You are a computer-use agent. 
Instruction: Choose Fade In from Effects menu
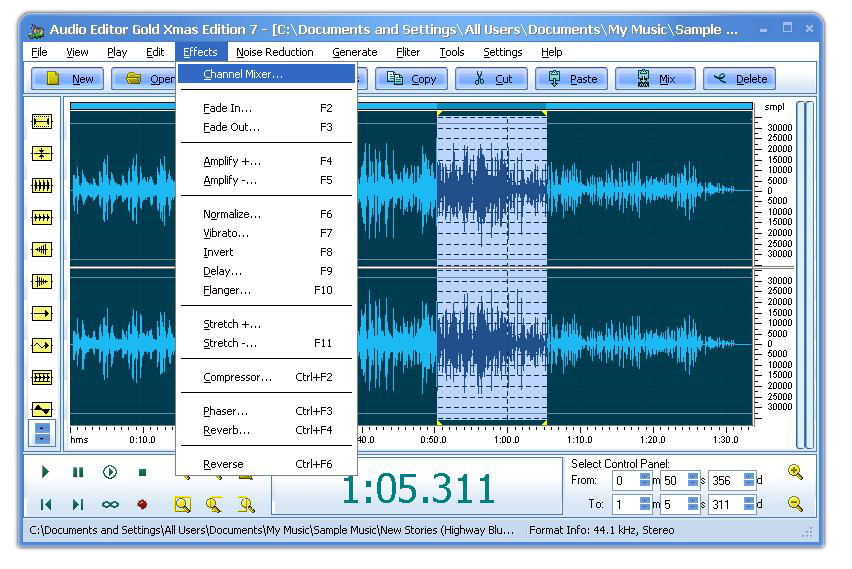point(267,108)
